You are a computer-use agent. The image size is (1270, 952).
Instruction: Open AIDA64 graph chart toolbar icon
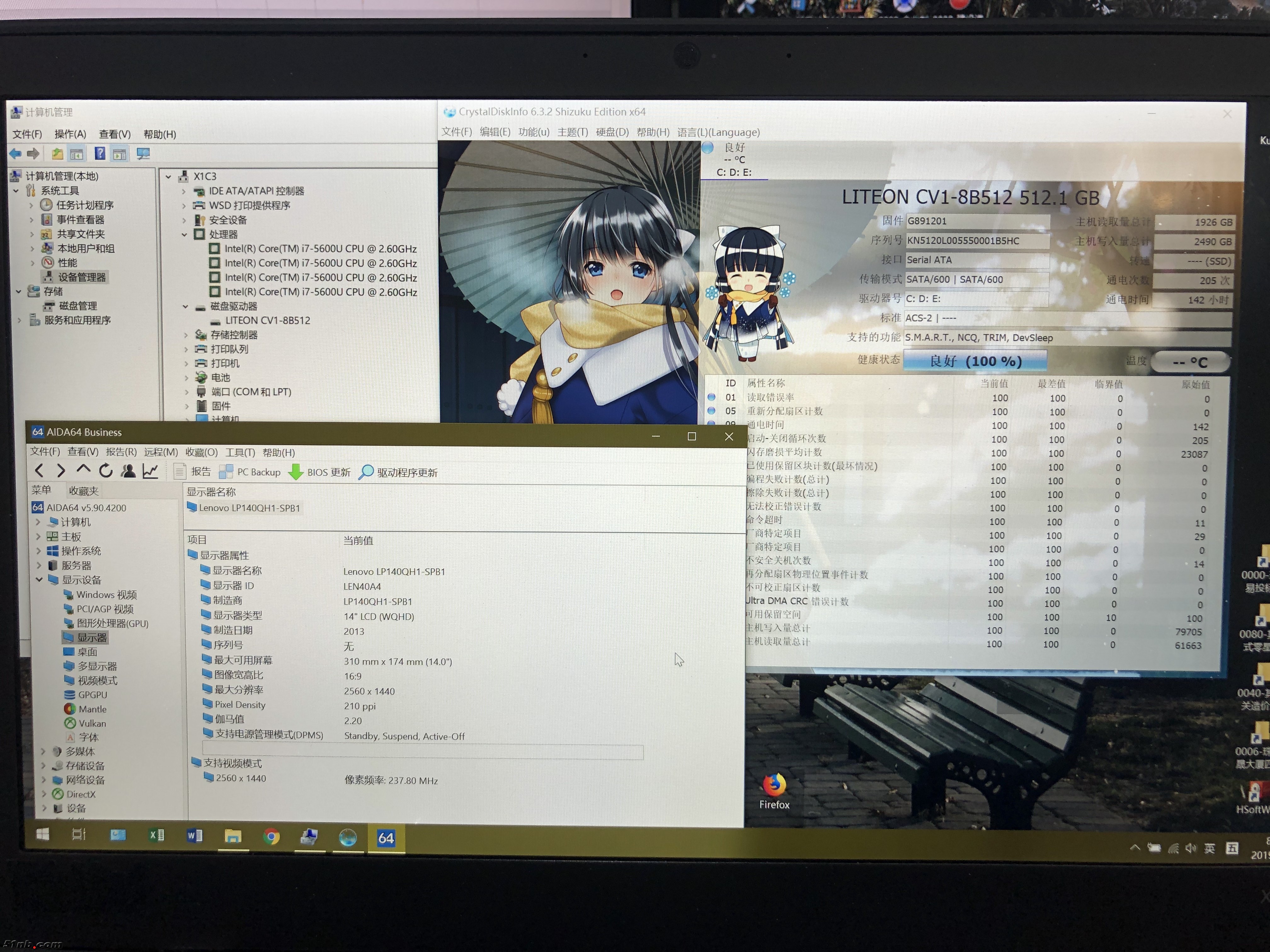coord(151,471)
